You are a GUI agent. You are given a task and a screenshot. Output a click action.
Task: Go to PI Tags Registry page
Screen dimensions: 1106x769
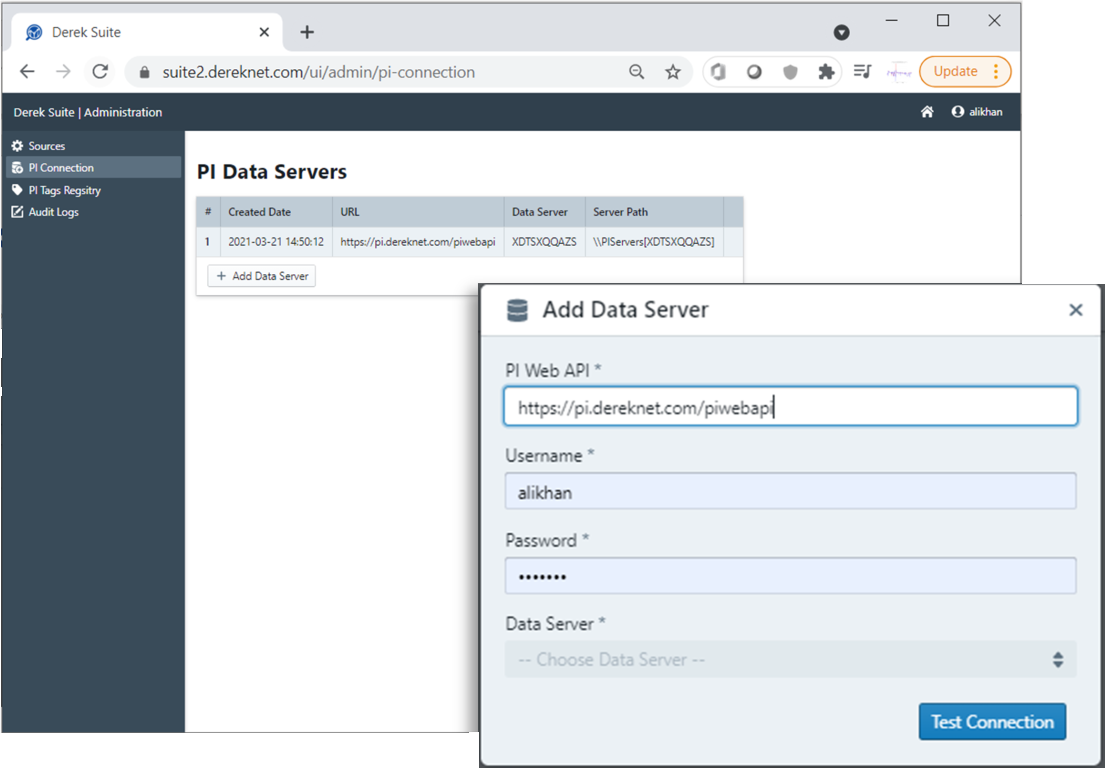[64, 190]
